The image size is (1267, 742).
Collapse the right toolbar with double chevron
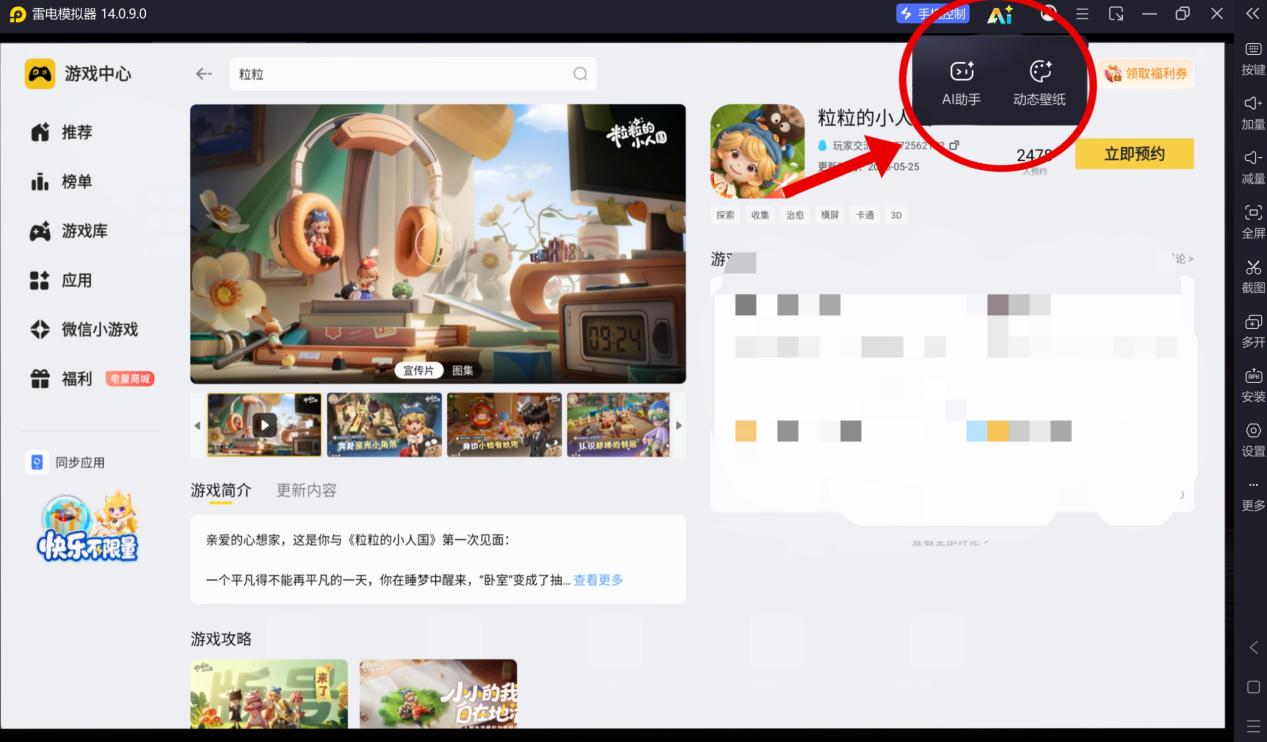point(1252,14)
